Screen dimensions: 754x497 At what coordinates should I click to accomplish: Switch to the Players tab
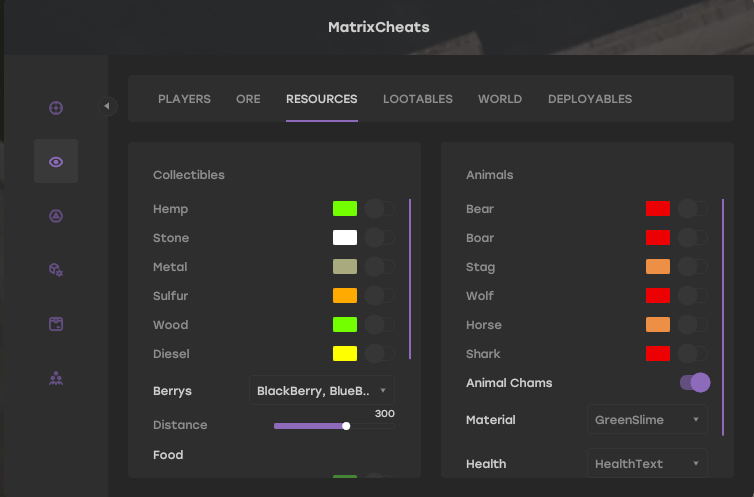point(184,99)
